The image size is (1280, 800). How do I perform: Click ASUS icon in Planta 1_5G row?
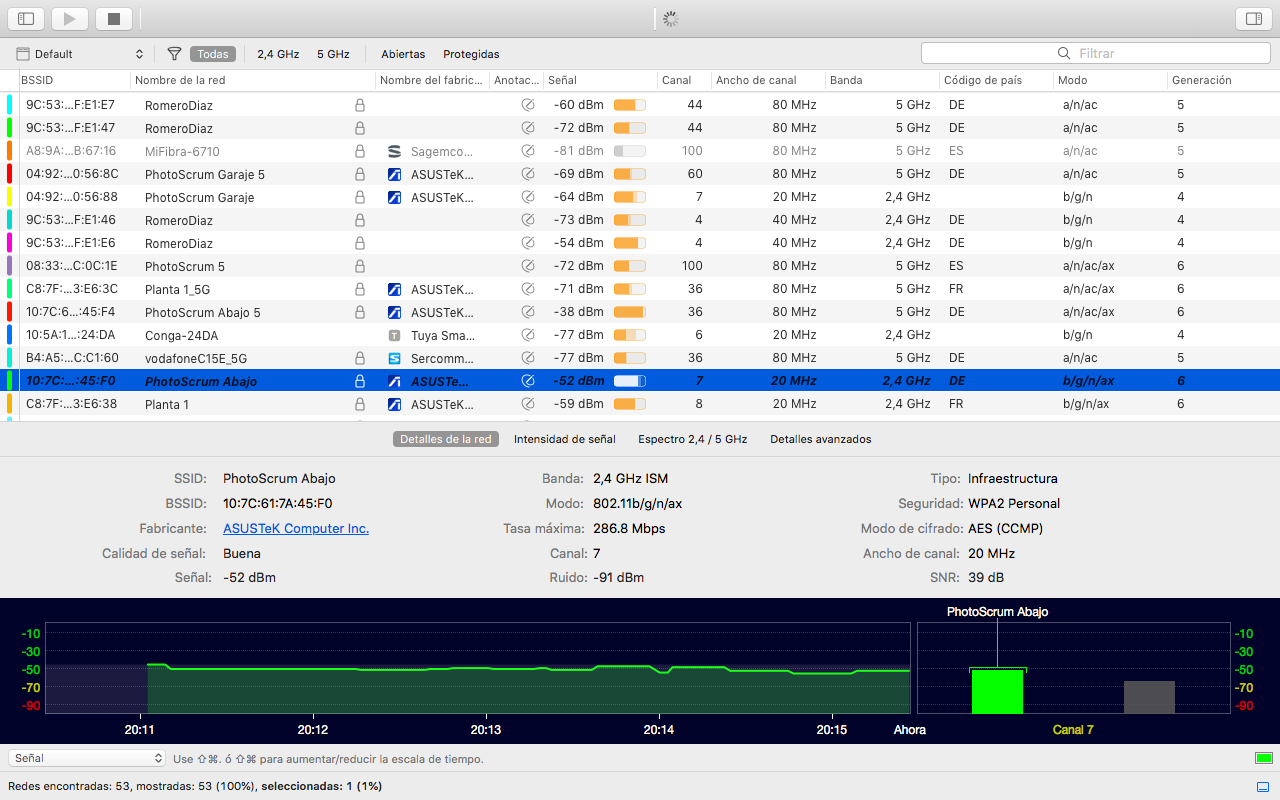(394, 289)
